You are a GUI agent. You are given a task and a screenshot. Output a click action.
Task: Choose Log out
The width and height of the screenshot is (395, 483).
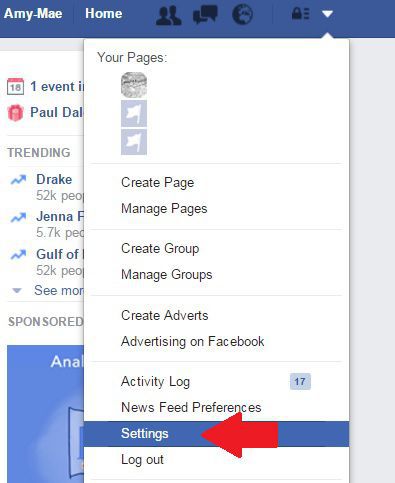coord(142,460)
